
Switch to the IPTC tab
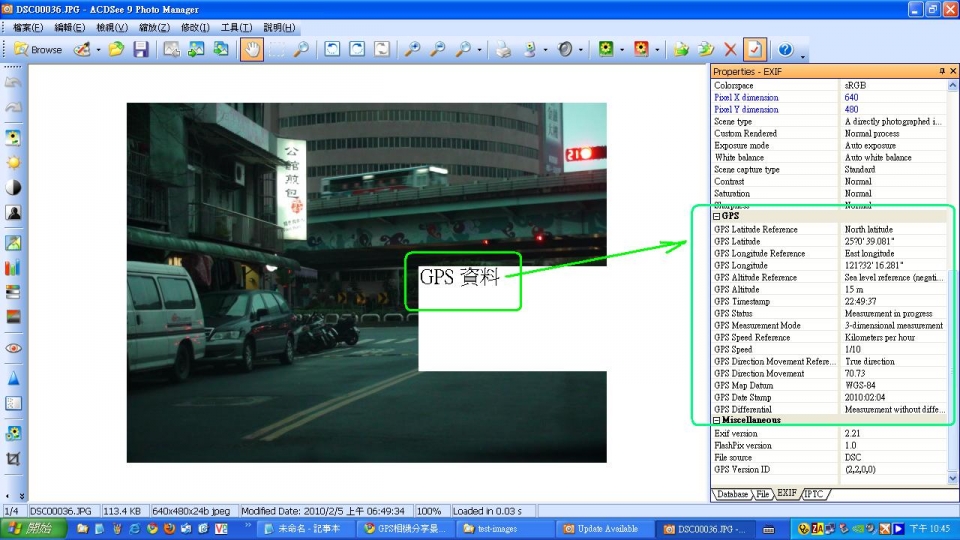816,494
